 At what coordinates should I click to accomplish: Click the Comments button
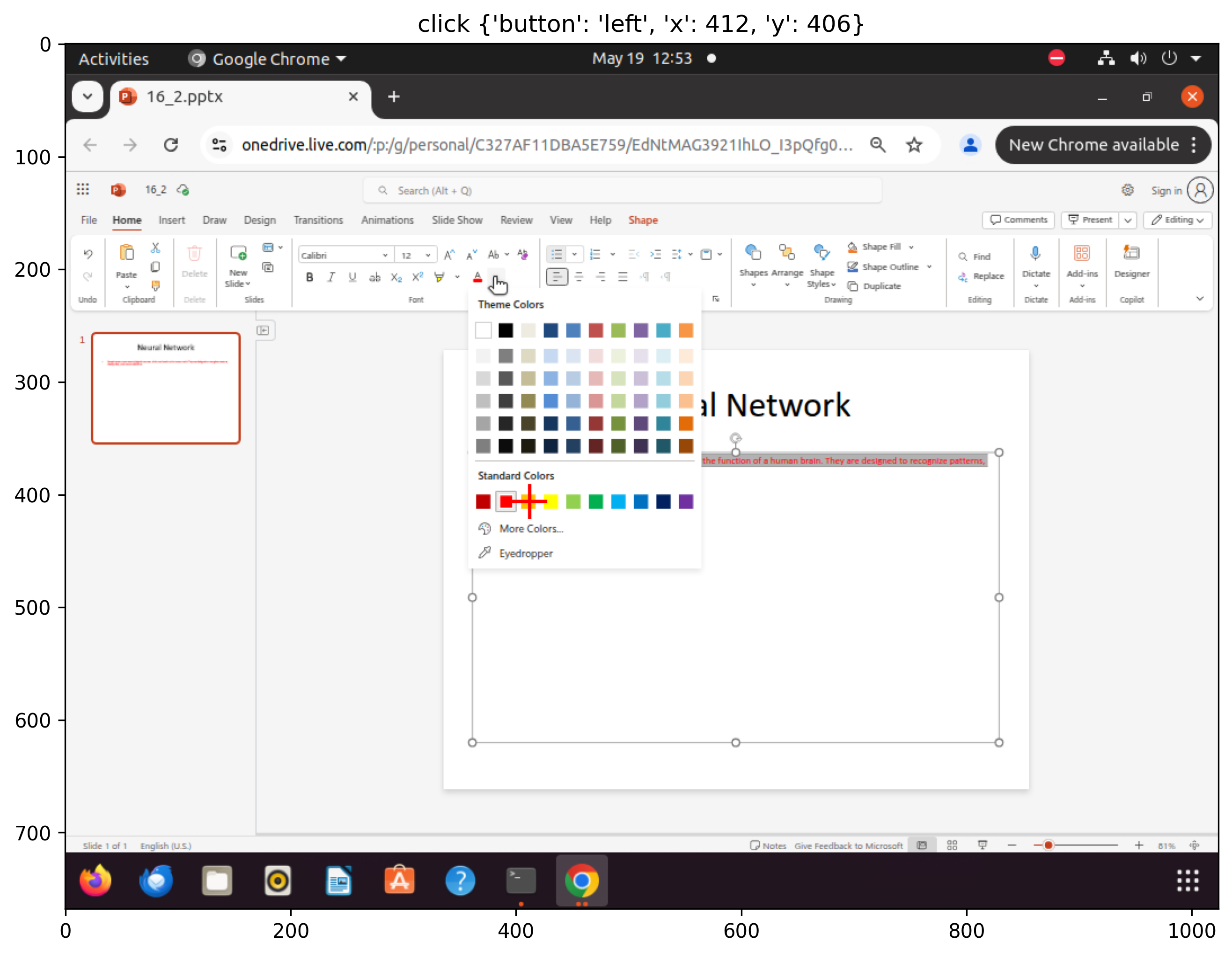coord(1019,220)
